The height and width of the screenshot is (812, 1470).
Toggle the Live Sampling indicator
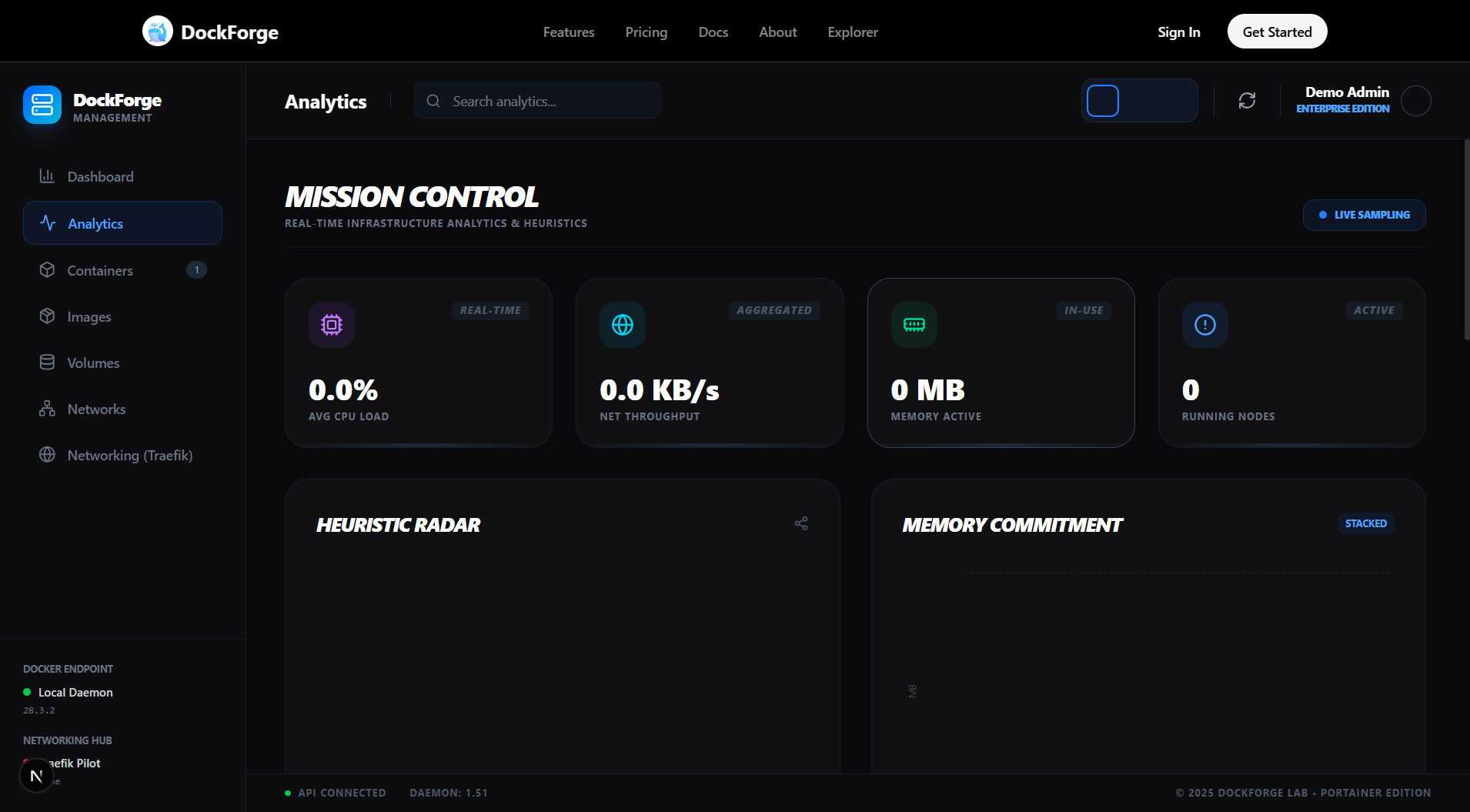pos(1364,215)
